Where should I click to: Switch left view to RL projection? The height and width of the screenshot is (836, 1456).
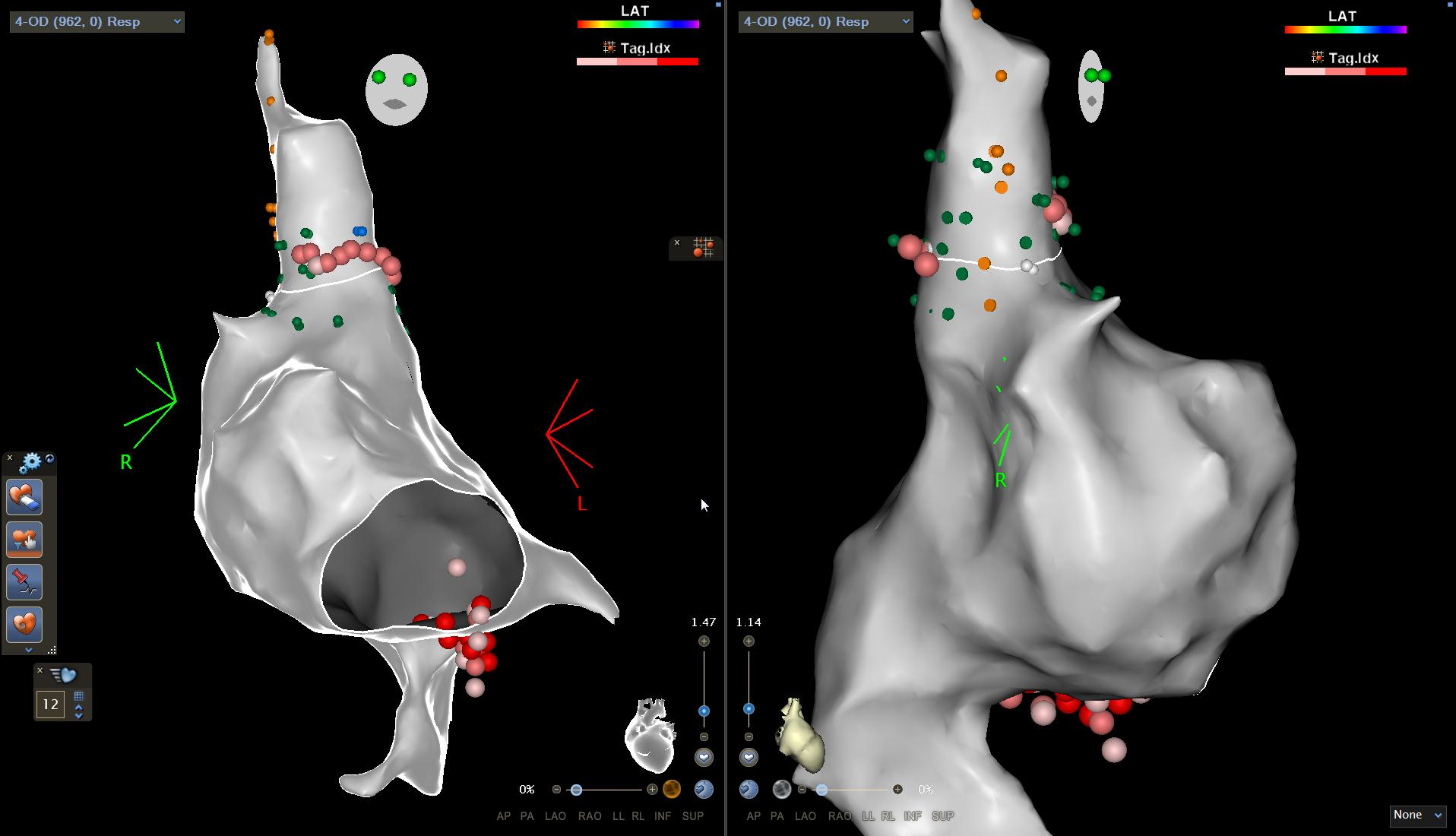point(638,816)
